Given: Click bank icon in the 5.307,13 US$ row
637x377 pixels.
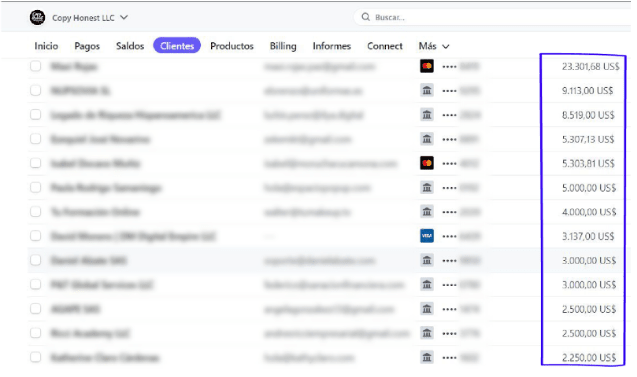Looking at the screenshot, I should (427, 139).
